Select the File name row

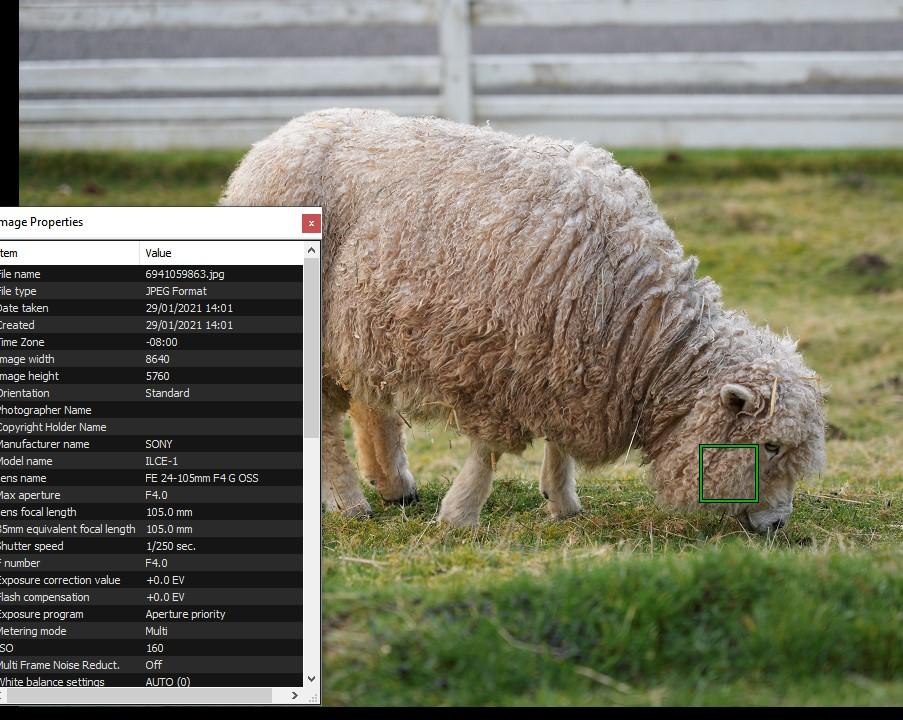click(151, 274)
